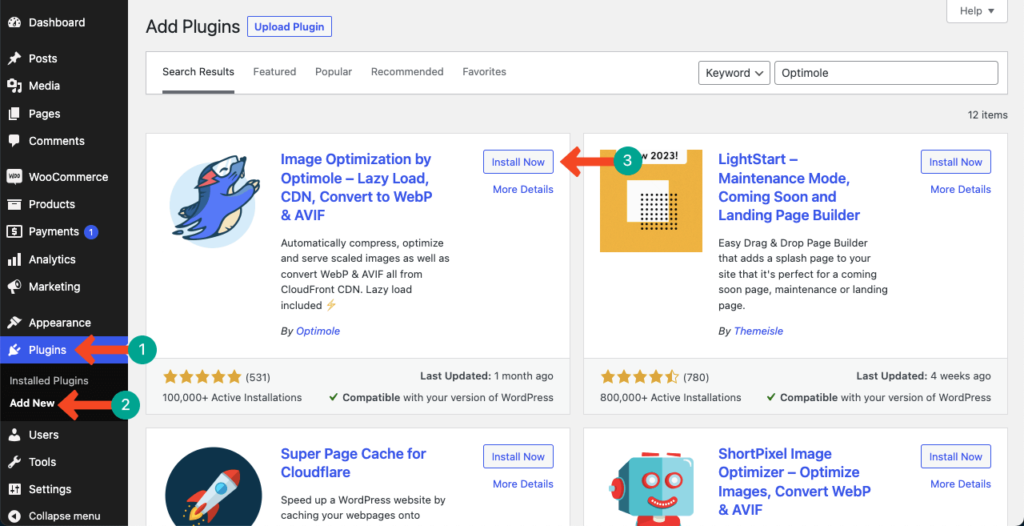The height and width of the screenshot is (526, 1024).
Task: Click the Payments dollar icon
Action: click(14, 232)
